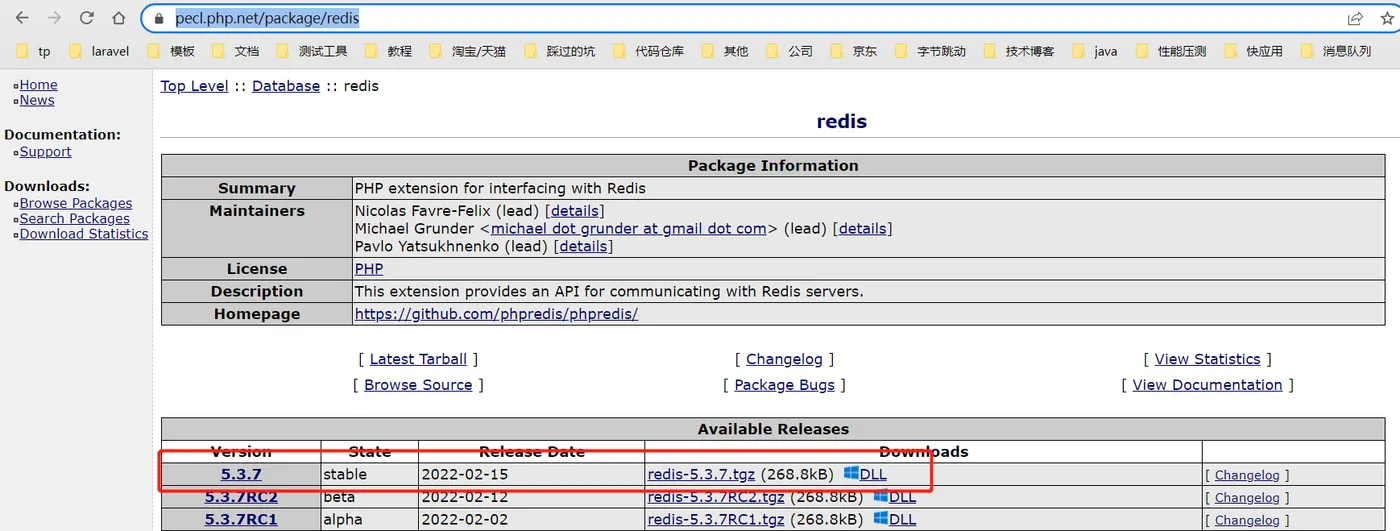
Task: Open the 代码仓库 bookmark folder
Action: tap(648, 51)
